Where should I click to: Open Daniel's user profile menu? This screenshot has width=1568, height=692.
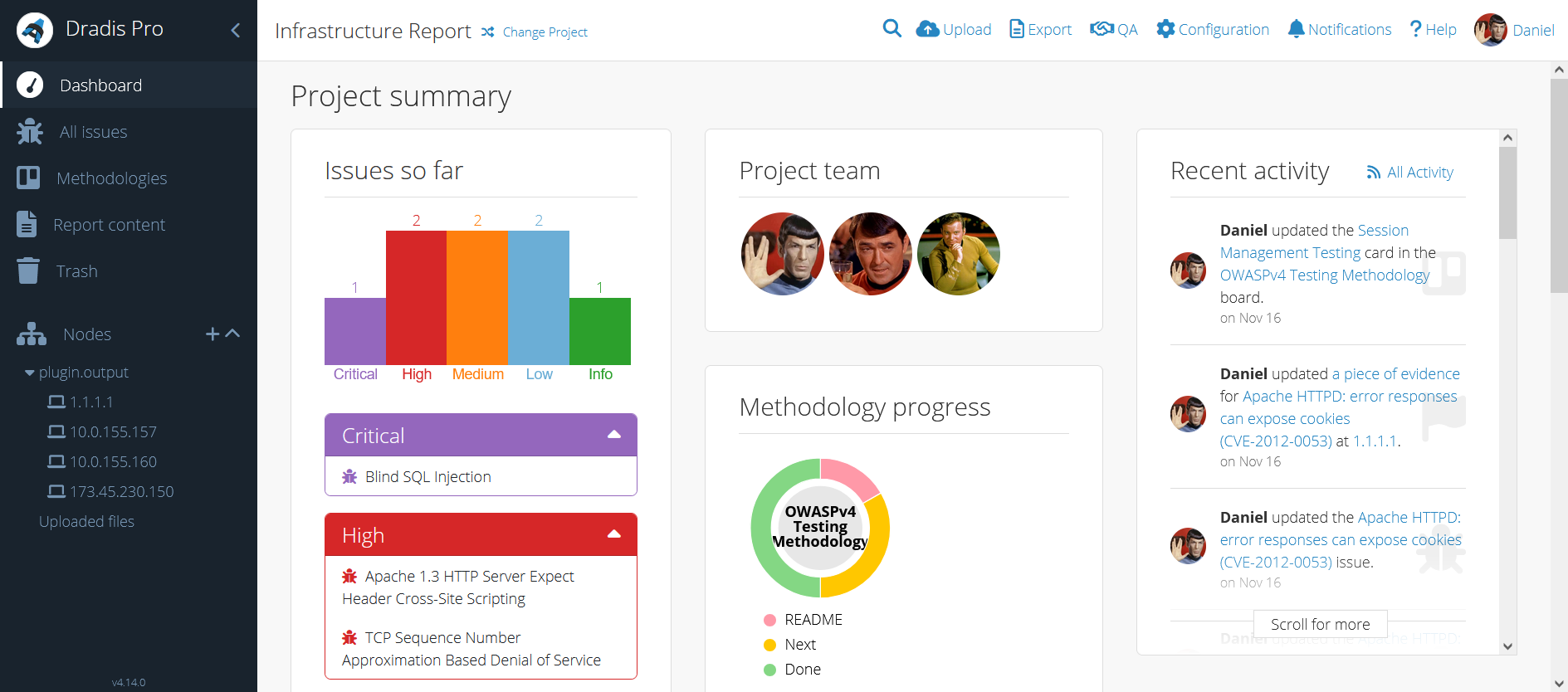1514,30
